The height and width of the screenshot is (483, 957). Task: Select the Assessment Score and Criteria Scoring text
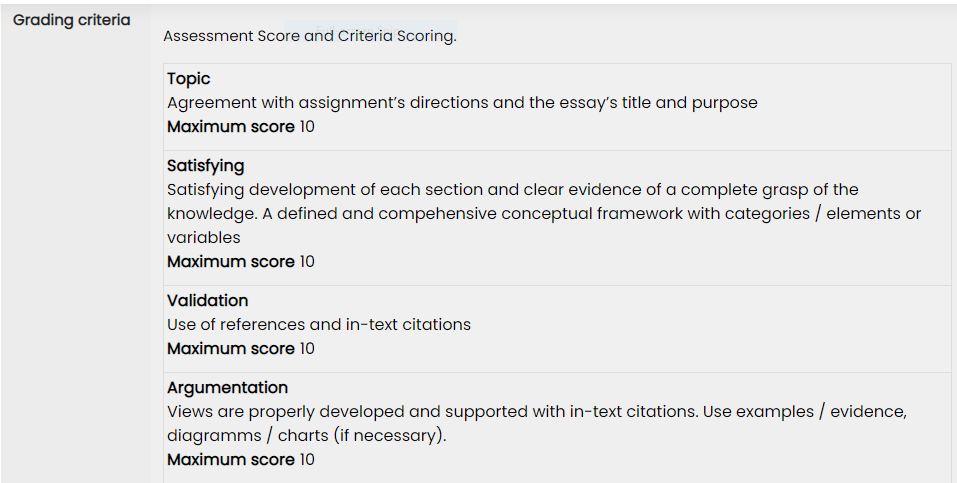pos(309,36)
